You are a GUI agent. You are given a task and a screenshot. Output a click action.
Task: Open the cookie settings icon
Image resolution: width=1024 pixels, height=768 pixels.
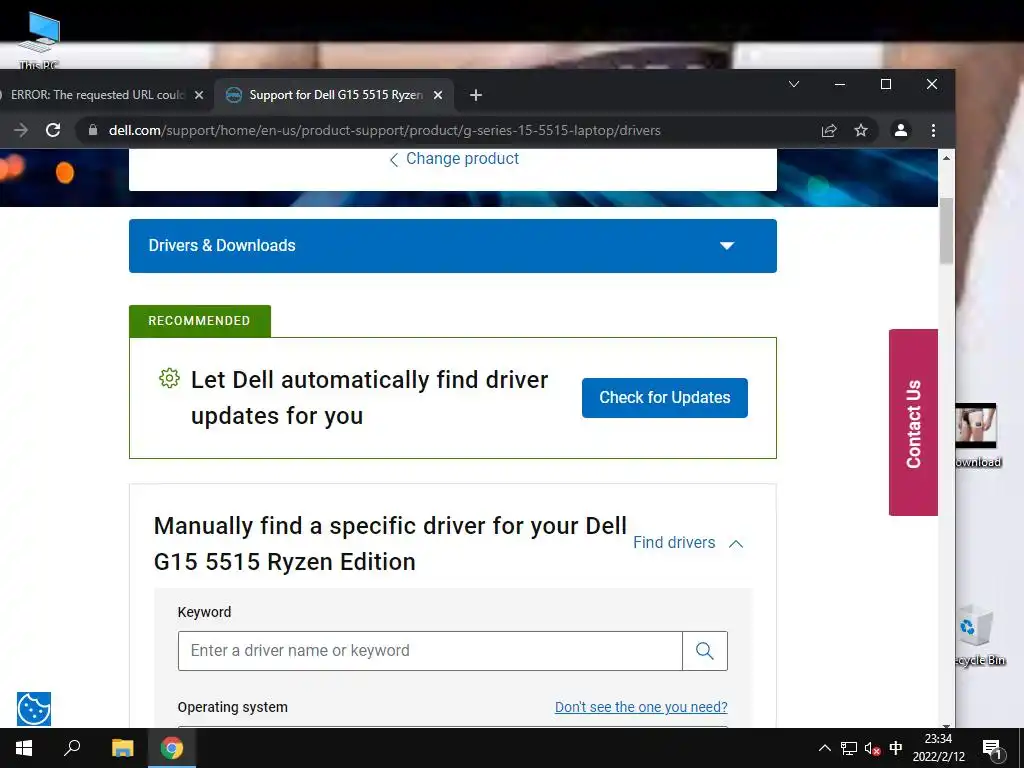pos(34,709)
